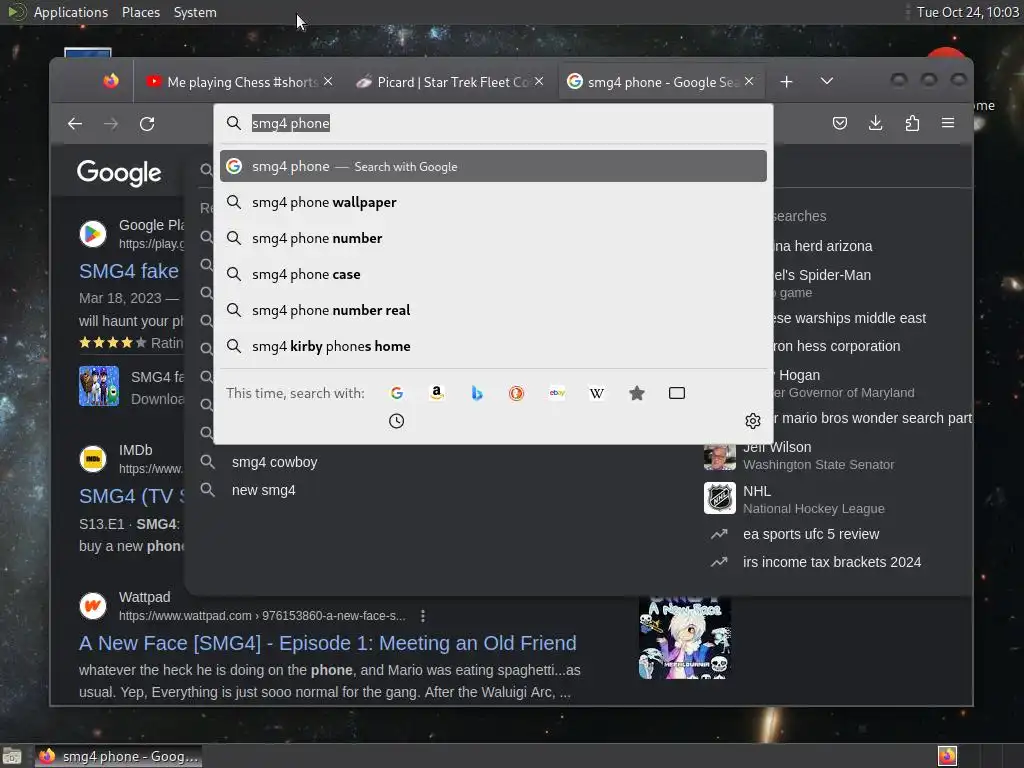Expand the list all tabs chevron
Viewport: 1024px width, 768px height.
[827, 81]
